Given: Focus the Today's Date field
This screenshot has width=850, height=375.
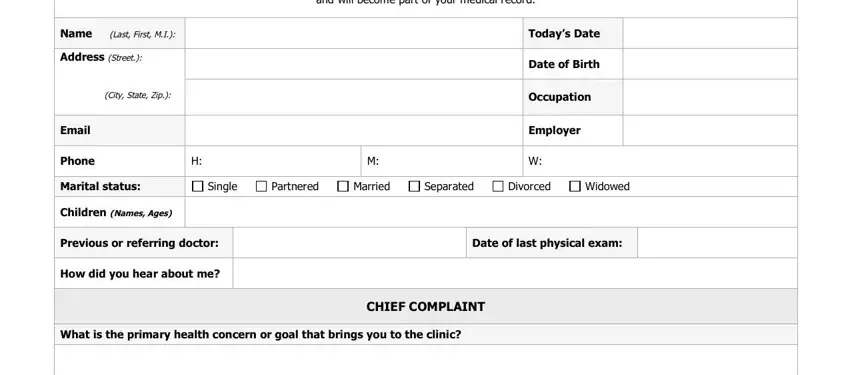Looking at the screenshot, I should (x=710, y=33).
